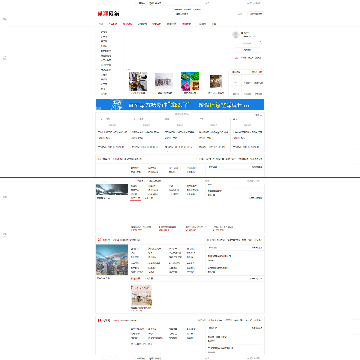
Task: Select the red underlined tab under the landscape image
Action: point(135,198)
